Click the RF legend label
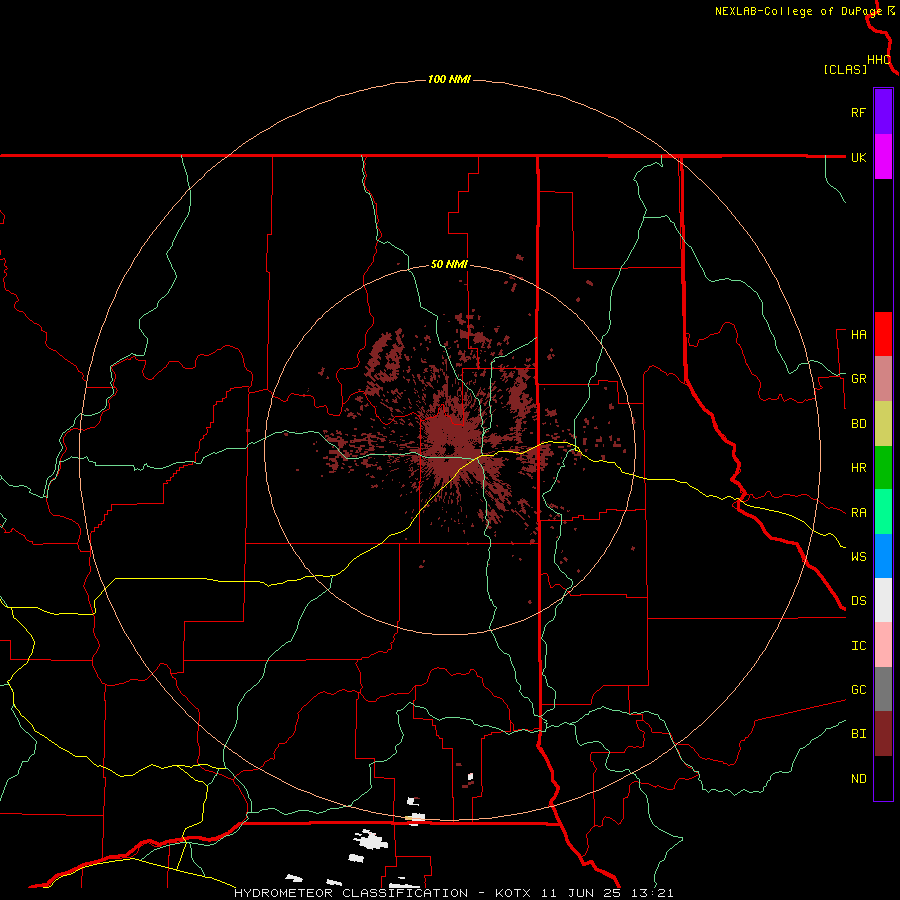 (858, 112)
